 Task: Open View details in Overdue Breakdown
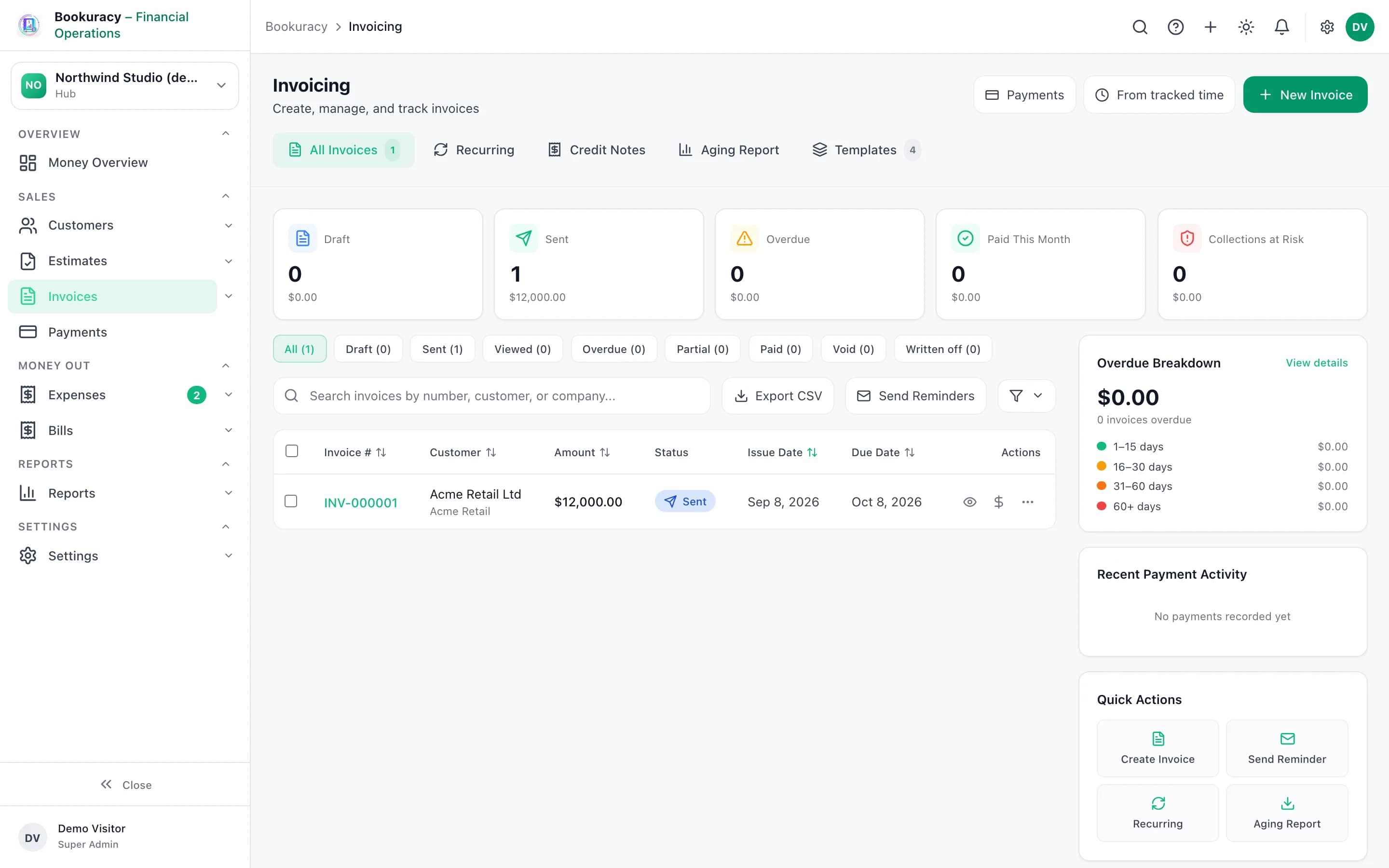[x=1317, y=363]
